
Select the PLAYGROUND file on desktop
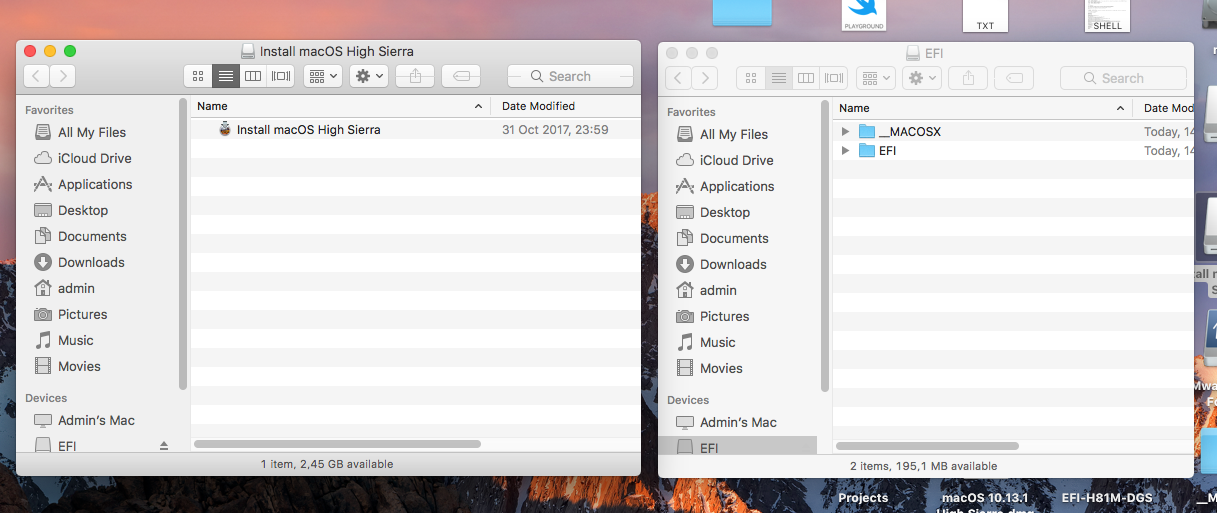pyautogui.click(x=863, y=15)
